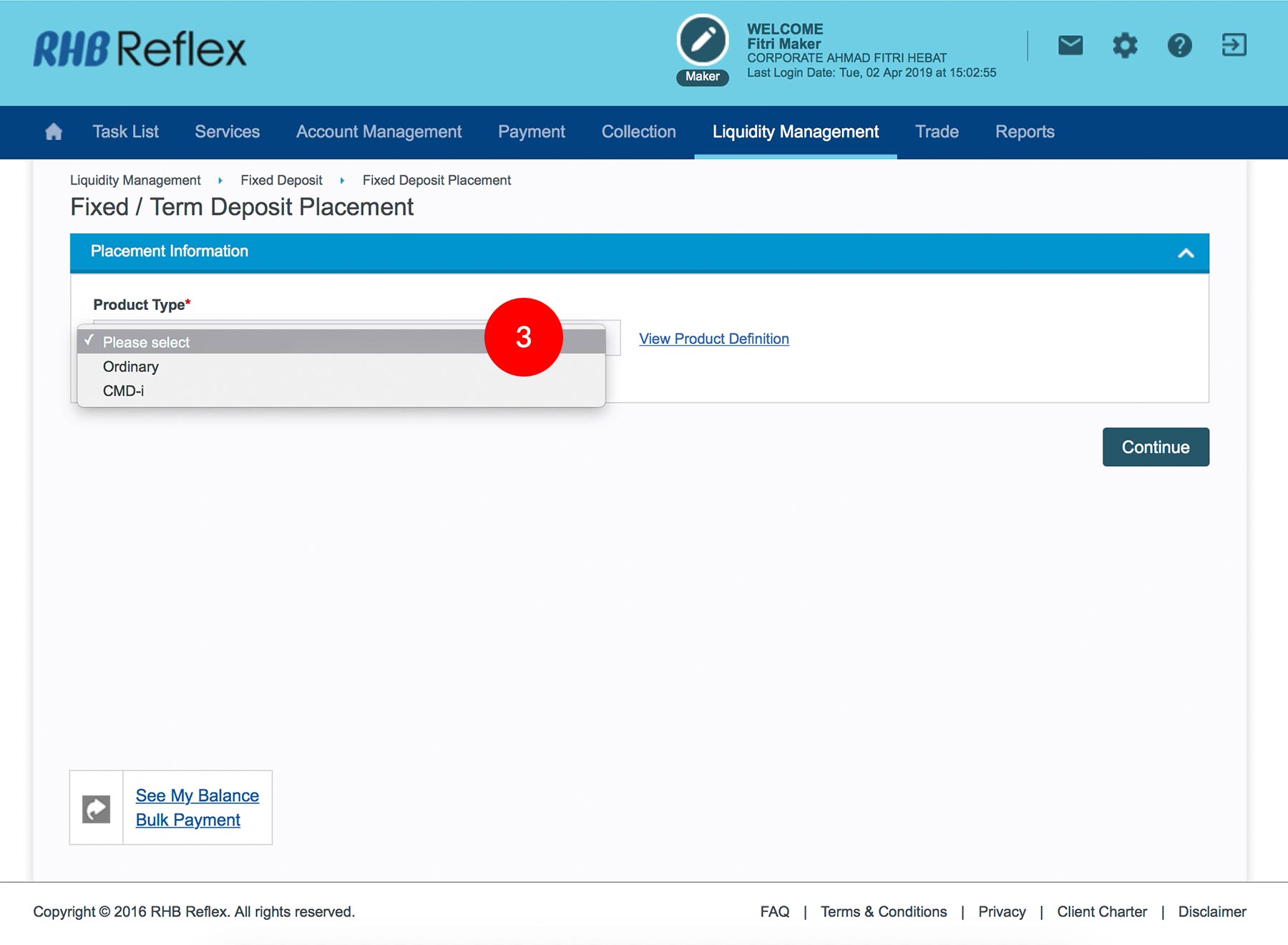1288x945 pixels.
Task: Open settings via the gear icon
Action: 1124,46
